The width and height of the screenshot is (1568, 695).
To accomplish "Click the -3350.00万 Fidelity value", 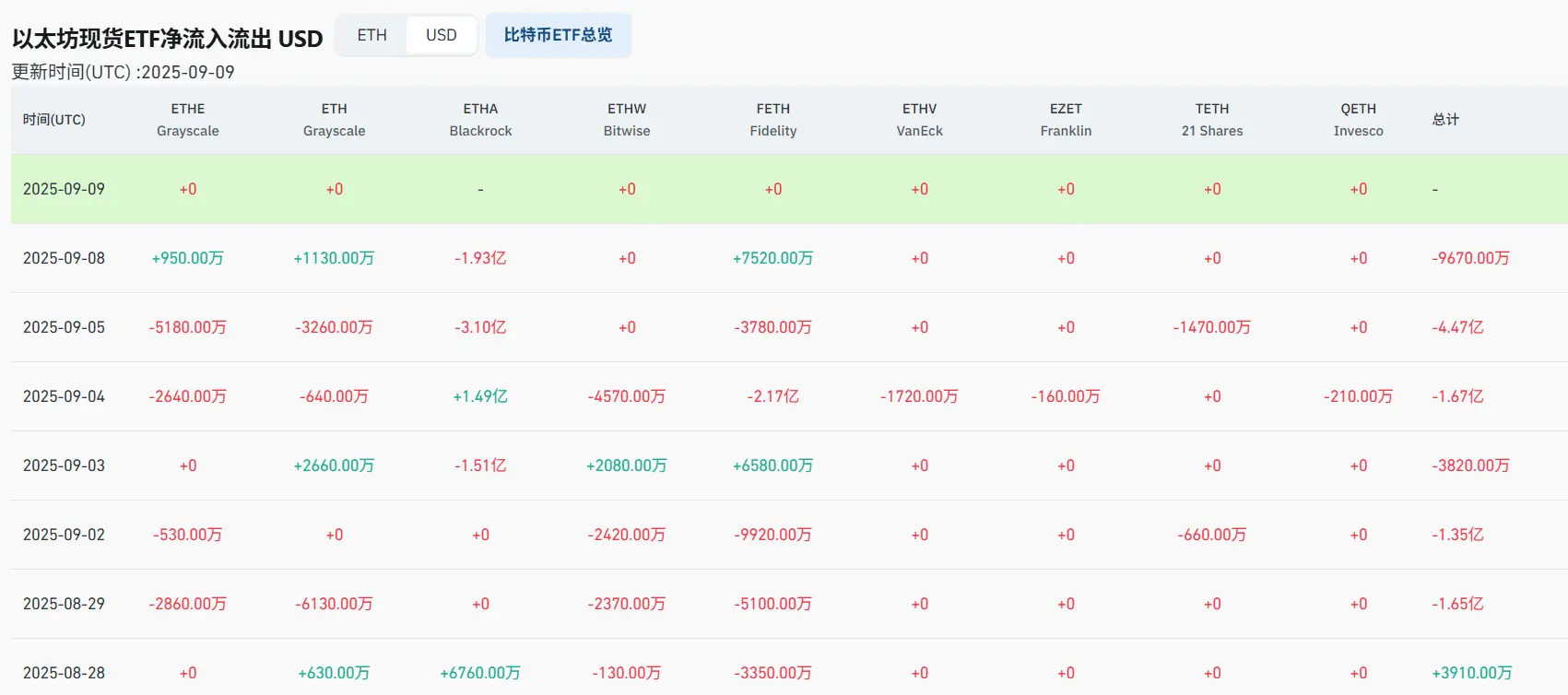I will click(x=773, y=673).
